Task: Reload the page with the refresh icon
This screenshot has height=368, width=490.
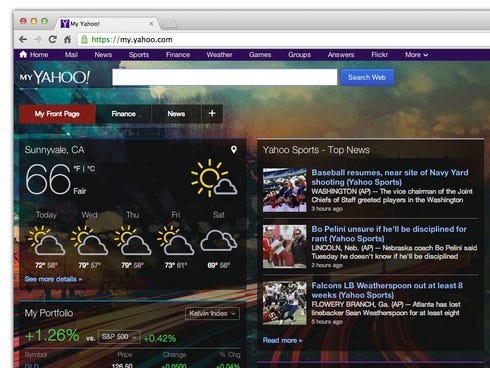Action: click(52, 39)
